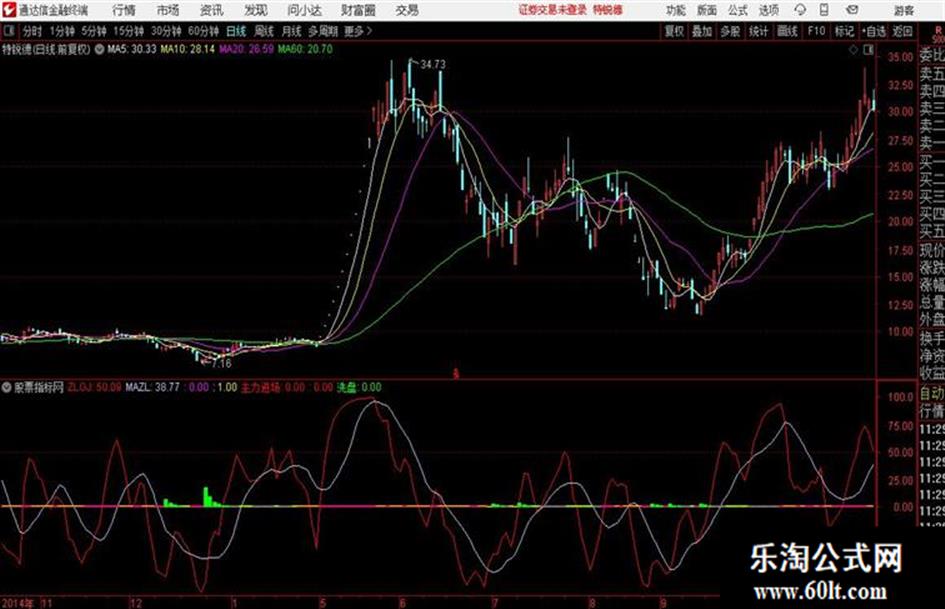Screen dimensions: 945x609
Task: Open the 发现 menu
Action: 255,10
